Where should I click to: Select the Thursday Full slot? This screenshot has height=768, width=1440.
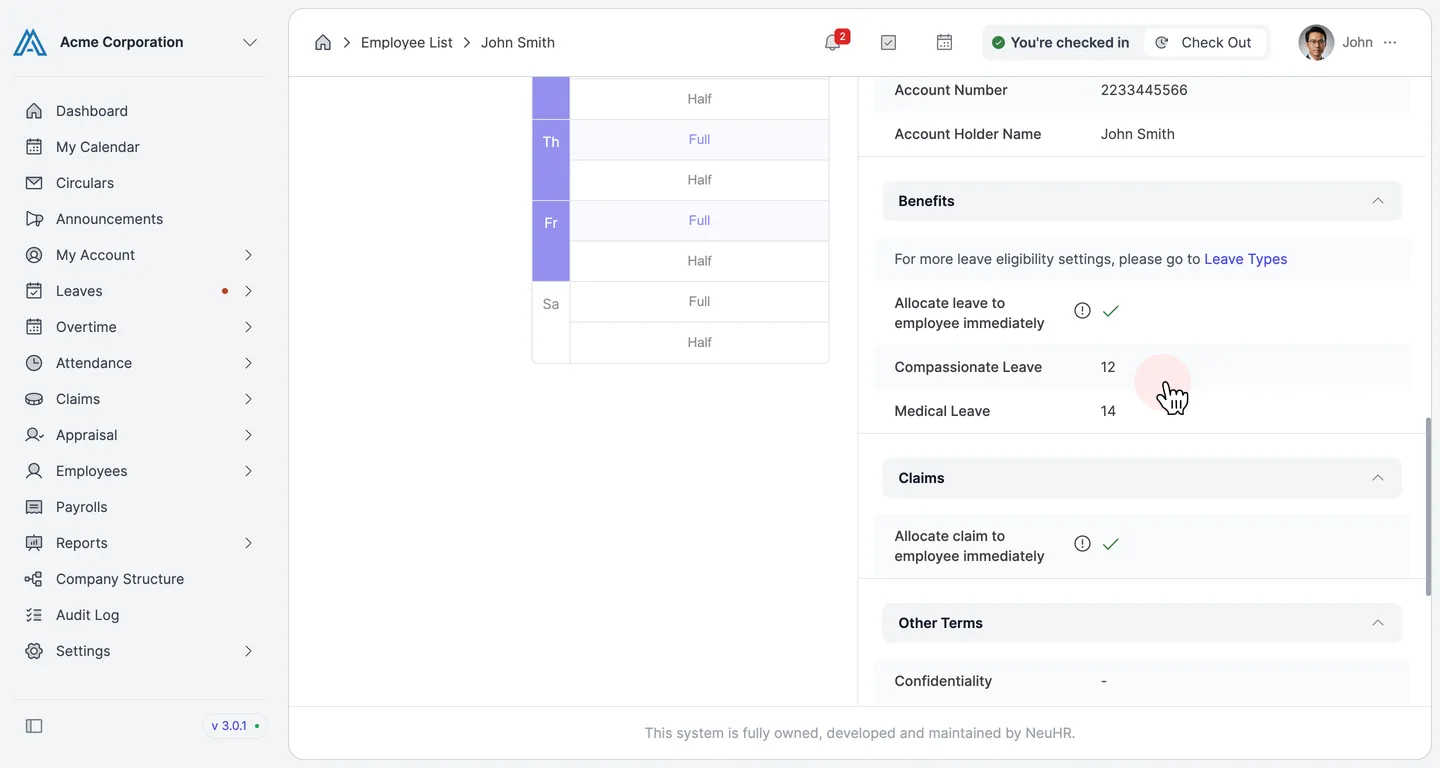[x=699, y=140]
